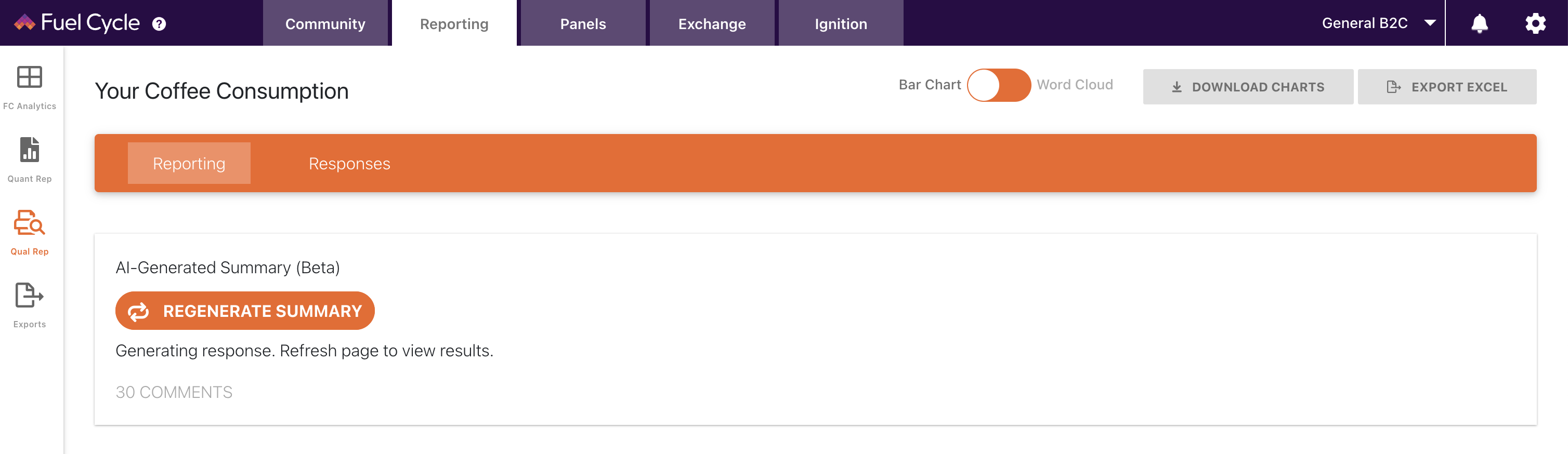
Task: Expand the General B2C dropdown
Action: point(1378,23)
